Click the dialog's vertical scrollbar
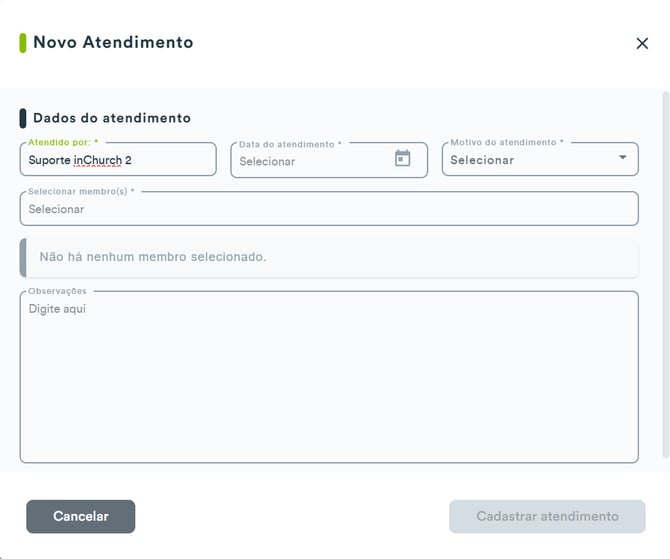 point(665,274)
